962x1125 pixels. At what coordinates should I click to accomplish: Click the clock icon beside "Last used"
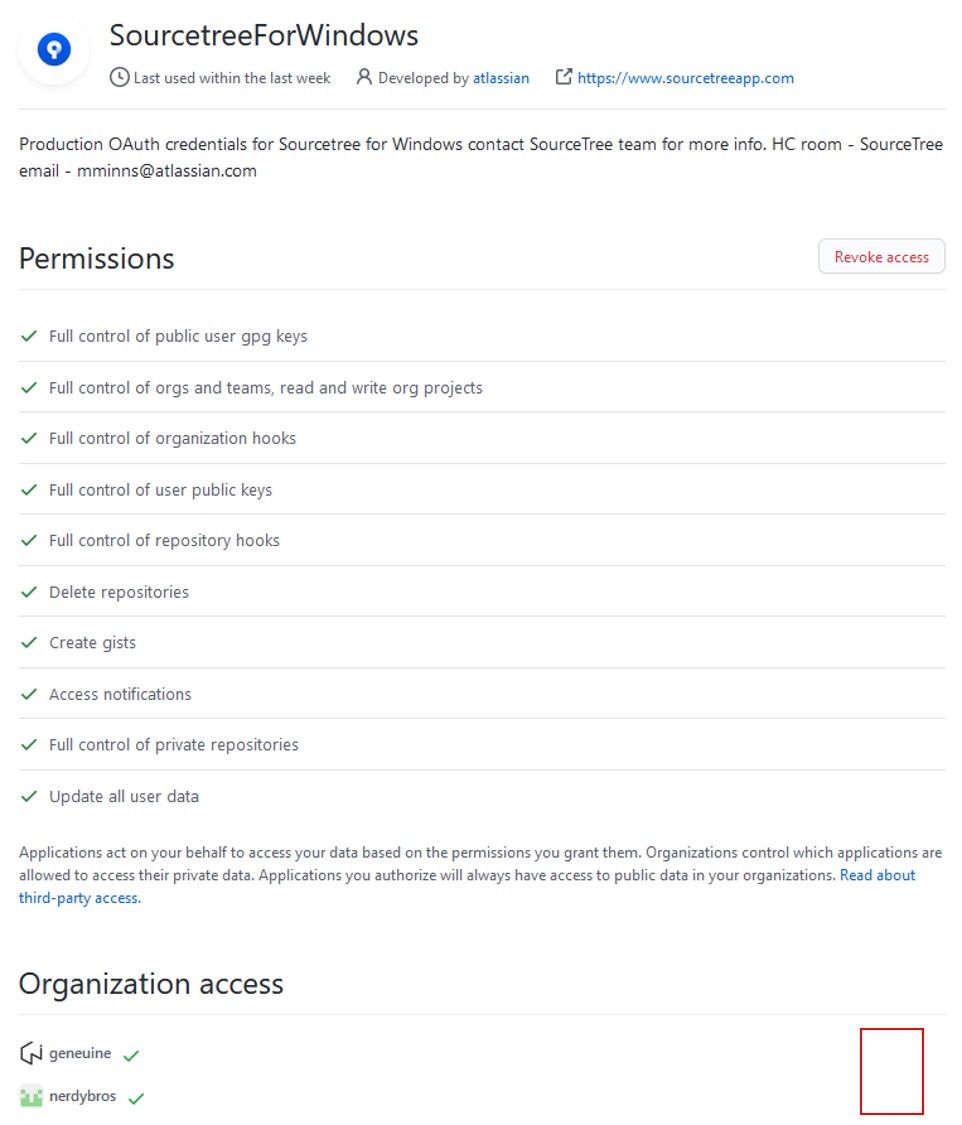coord(119,78)
